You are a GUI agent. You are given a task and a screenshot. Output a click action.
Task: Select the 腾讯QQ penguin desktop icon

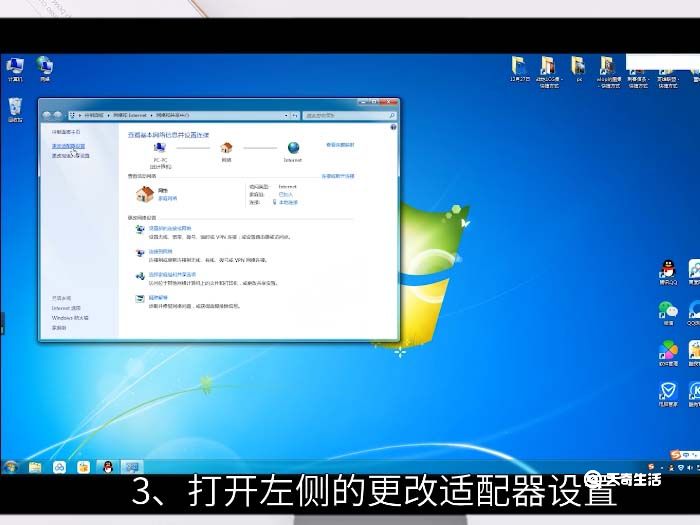pos(668,272)
